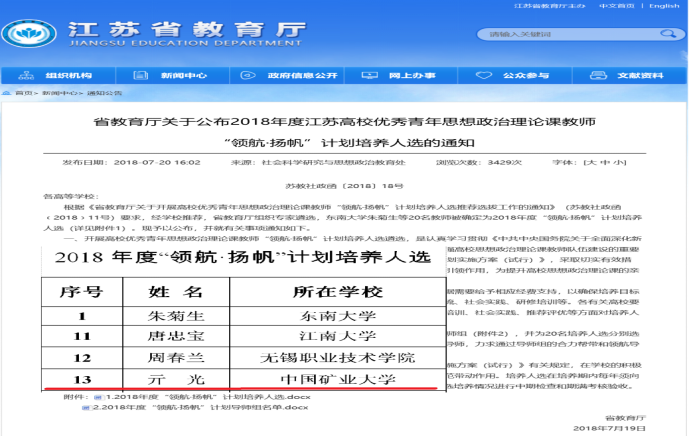The height and width of the screenshot is (436, 689).
Task: Click the 所在学校 column header
Action: click(x=337, y=292)
